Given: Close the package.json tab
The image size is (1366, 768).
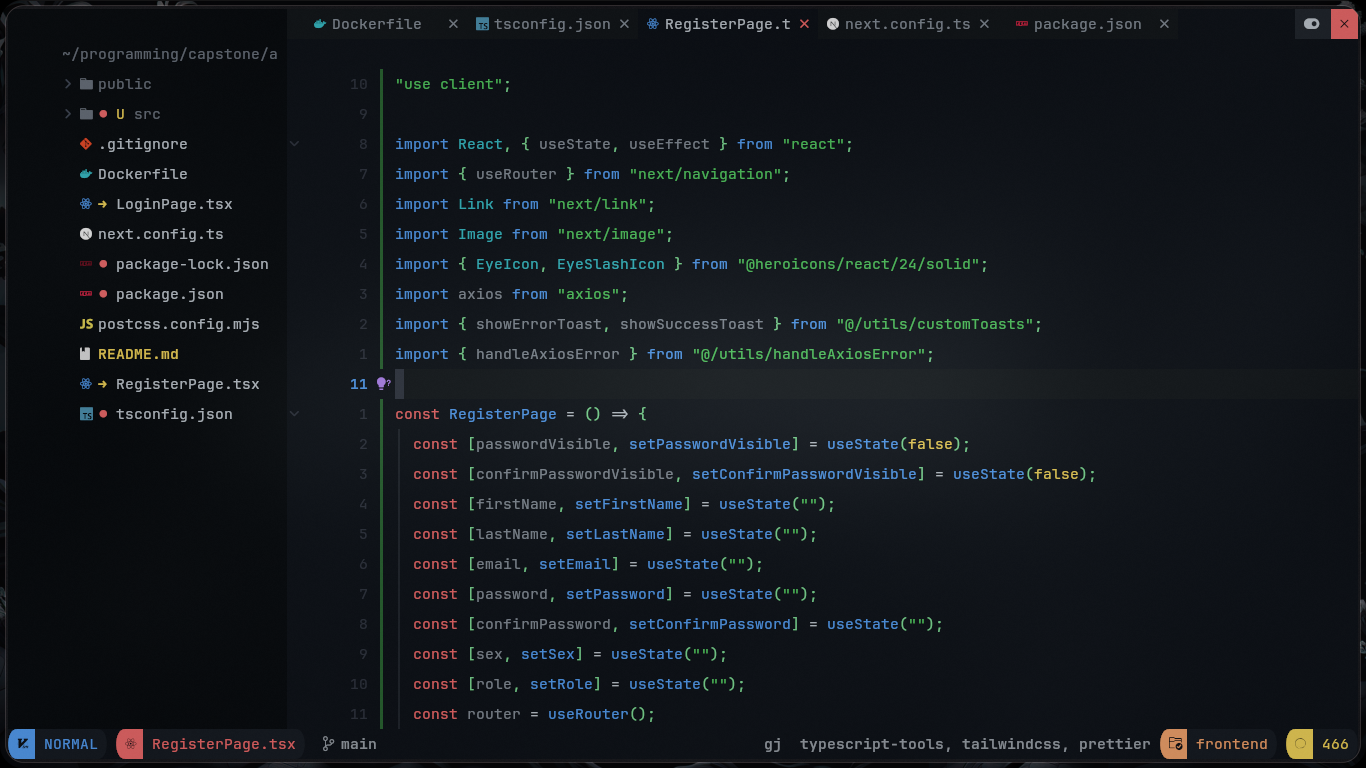Looking at the screenshot, I should 1164,24.
